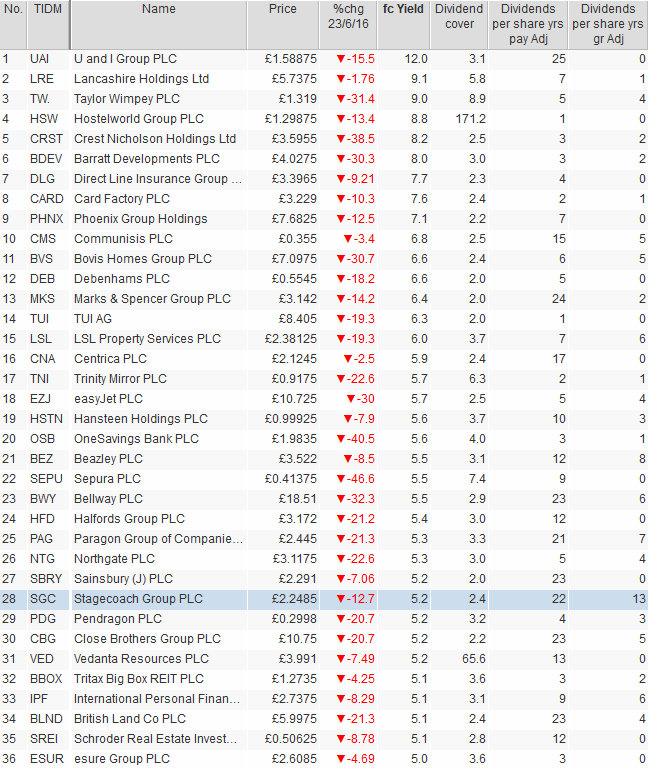The height and width of the screenshot is (769, 648).
Task: Select Sepura PLC entry
Action: (x=324, y=479)
